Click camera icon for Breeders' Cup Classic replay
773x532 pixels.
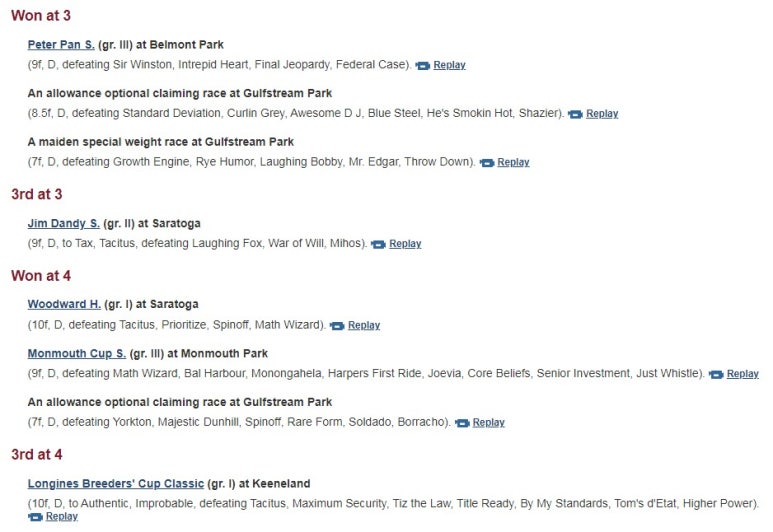(x=35, y=517)
